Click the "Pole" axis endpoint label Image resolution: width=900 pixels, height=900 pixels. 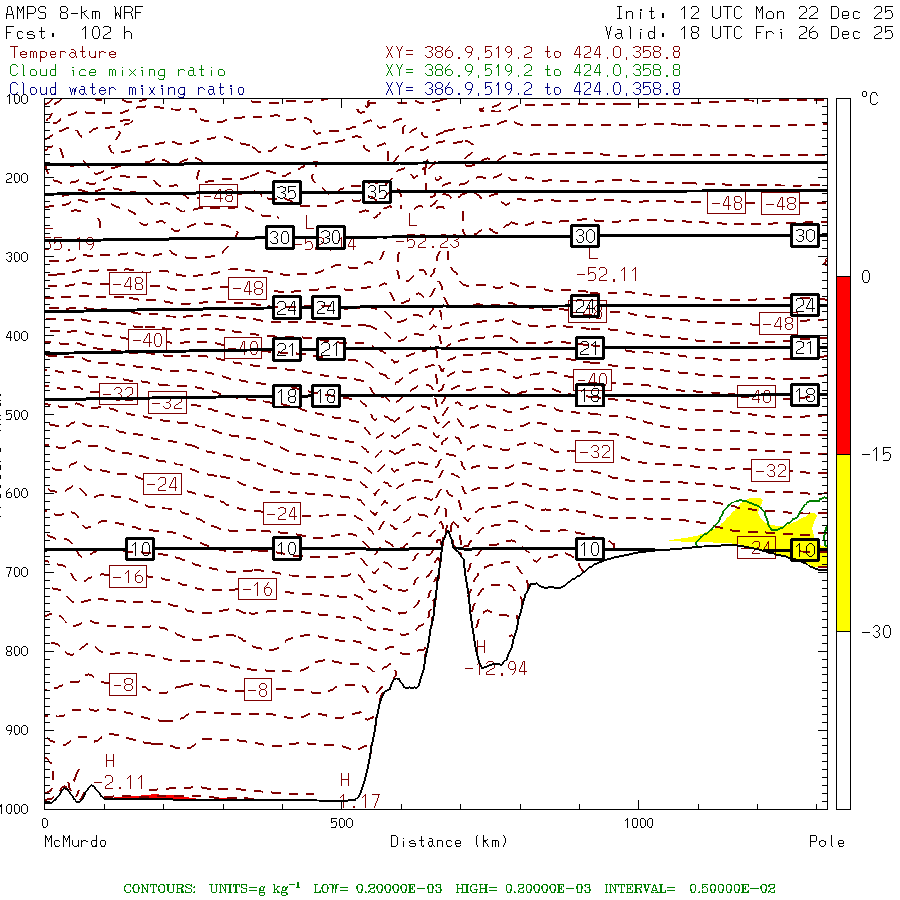pyautogui.click(x=827, y=842)
